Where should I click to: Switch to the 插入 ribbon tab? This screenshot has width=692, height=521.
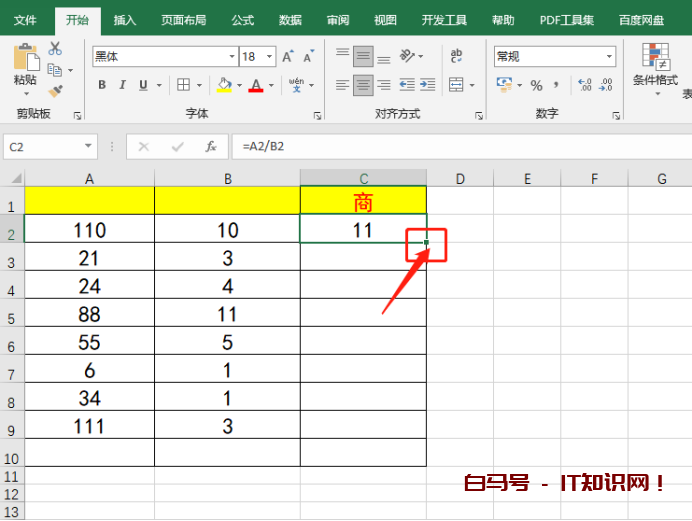125,20
